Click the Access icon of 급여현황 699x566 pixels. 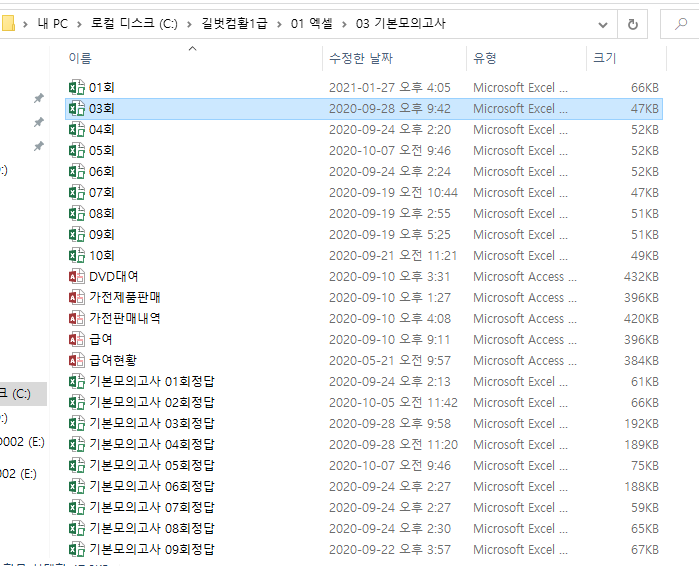76,361
